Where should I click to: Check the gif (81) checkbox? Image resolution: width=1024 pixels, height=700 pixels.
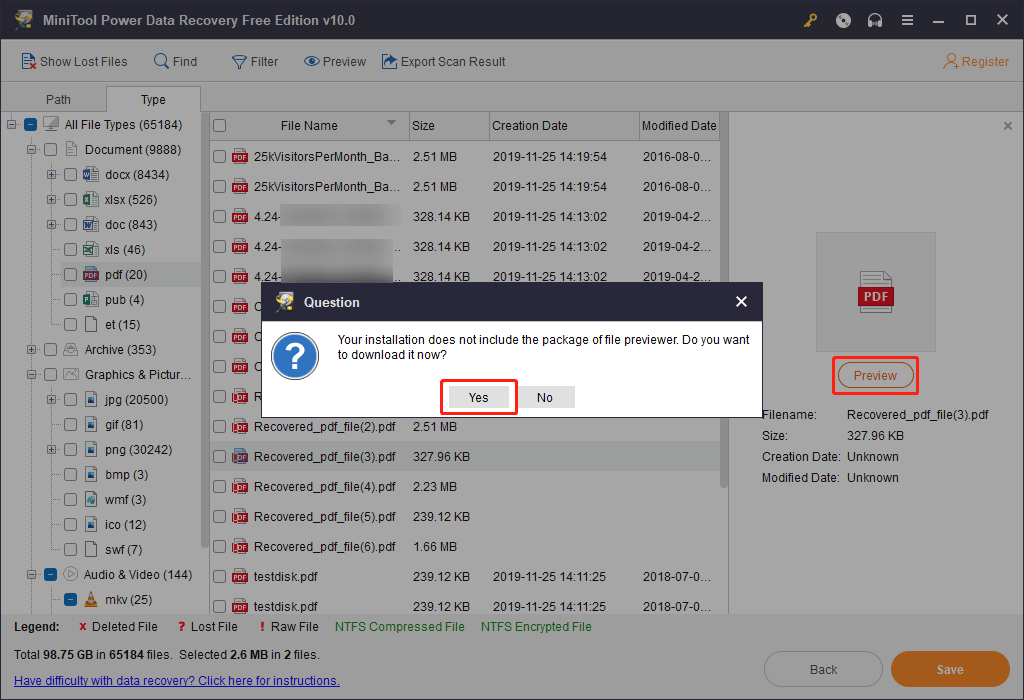pyautogui.click(x=71, y=424)
